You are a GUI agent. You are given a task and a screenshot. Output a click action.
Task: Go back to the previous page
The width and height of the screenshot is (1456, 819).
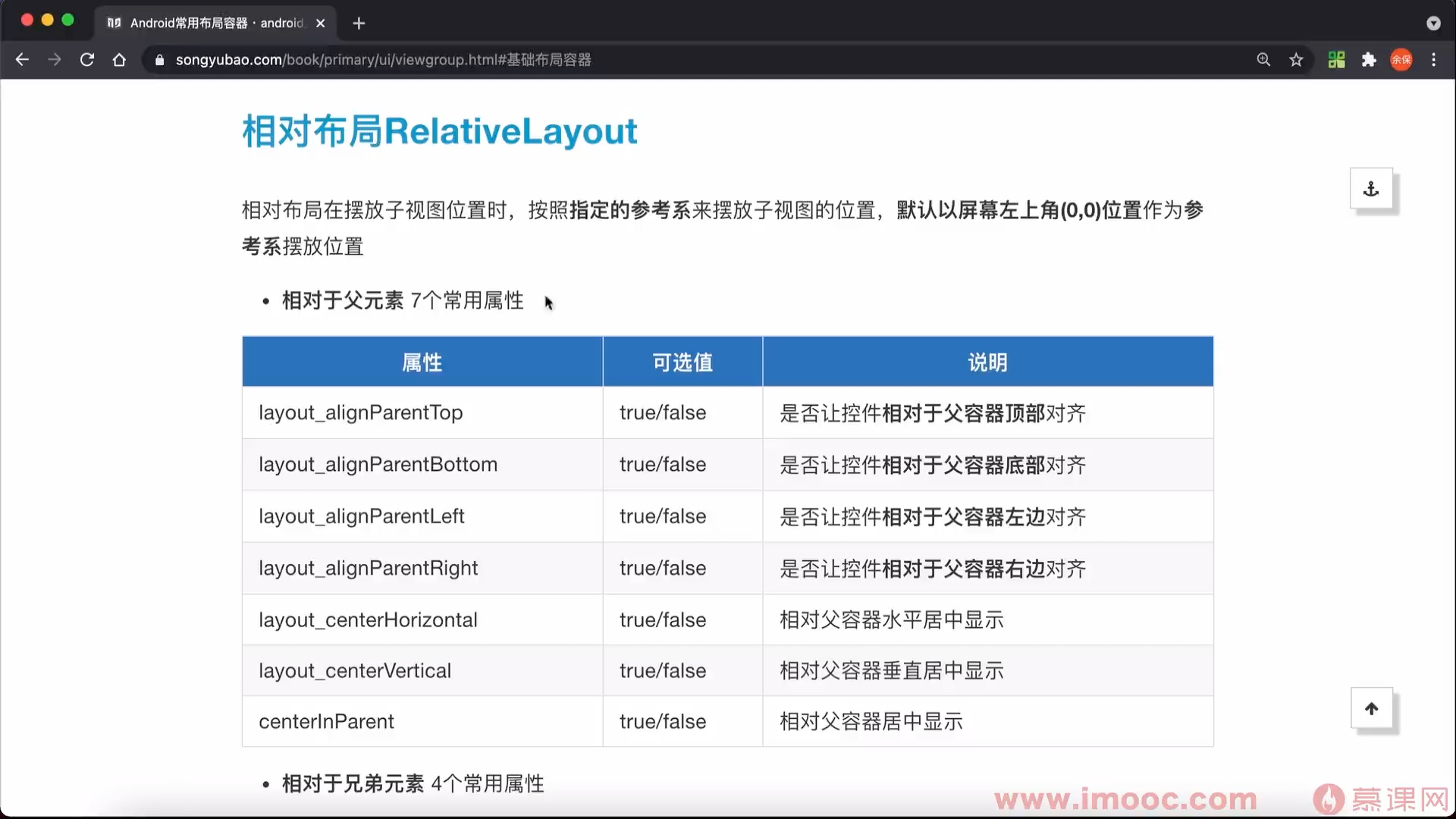click(22, 59)
